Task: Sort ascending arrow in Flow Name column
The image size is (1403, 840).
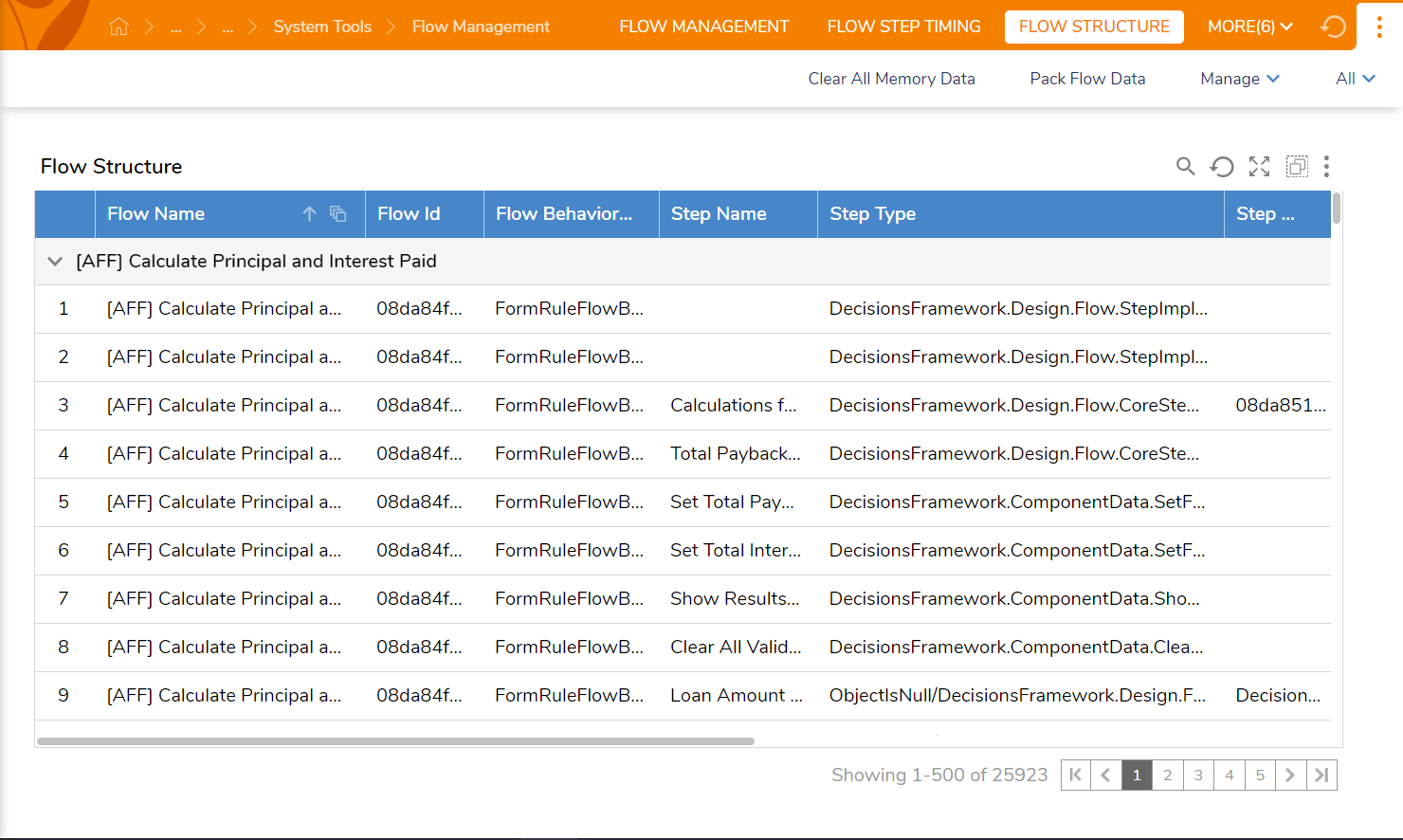Action: point(309,214)
